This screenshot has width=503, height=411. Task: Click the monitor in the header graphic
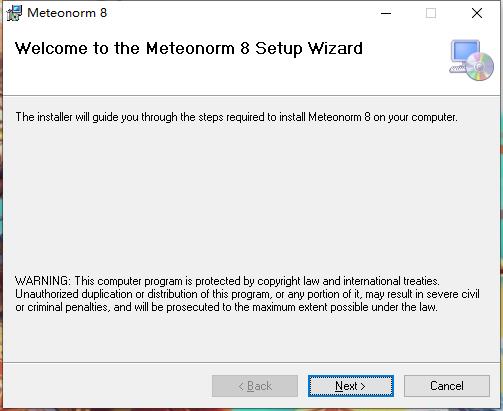[x=465, y=53]
